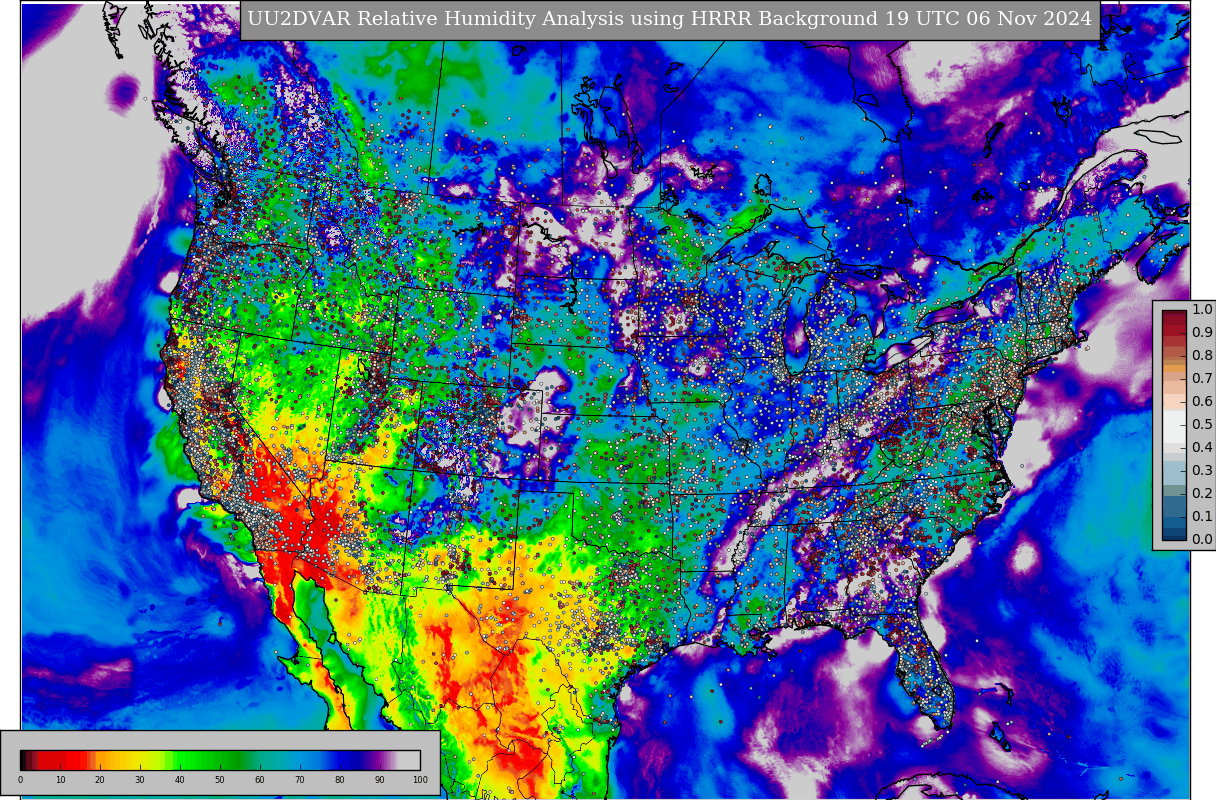Click the 0.2 label on the right colorbar

pos(1202,494)
